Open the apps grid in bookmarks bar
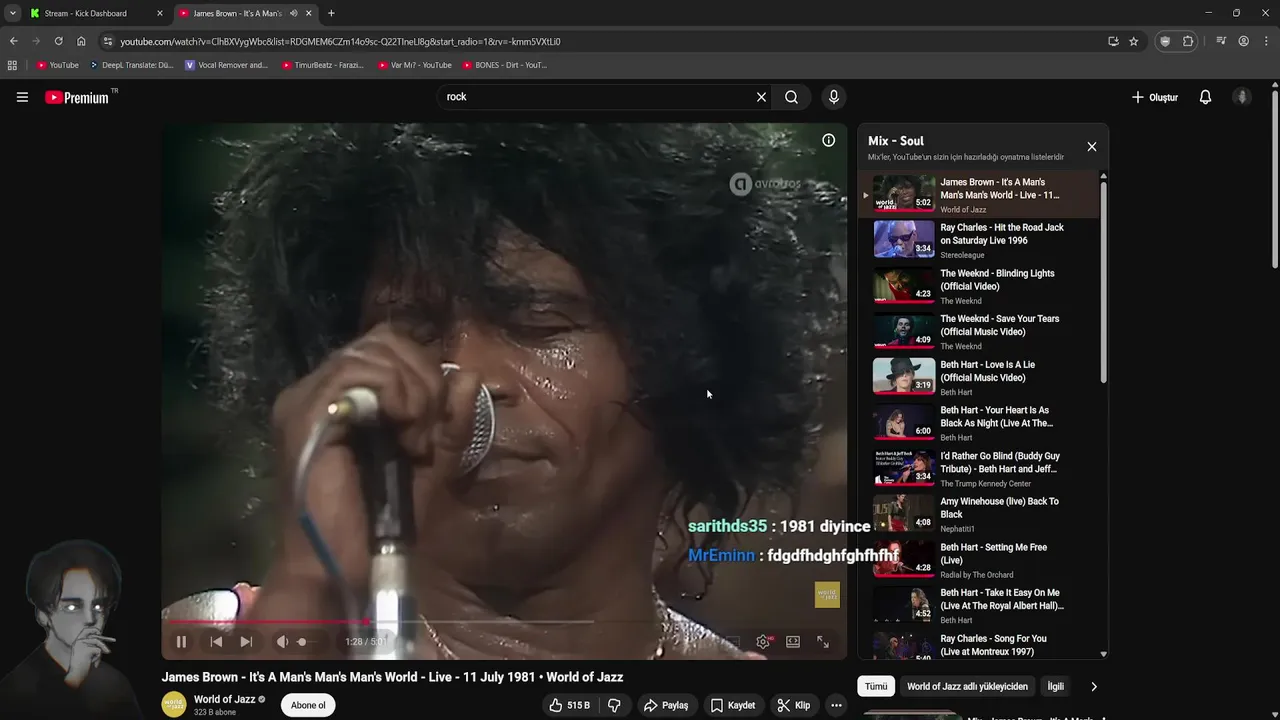 pyautogui.click(x=12, y=65)
